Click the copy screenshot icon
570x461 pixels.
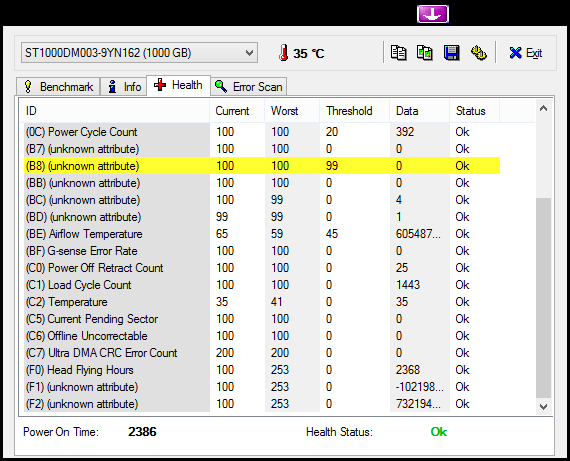tap(425, 53)
